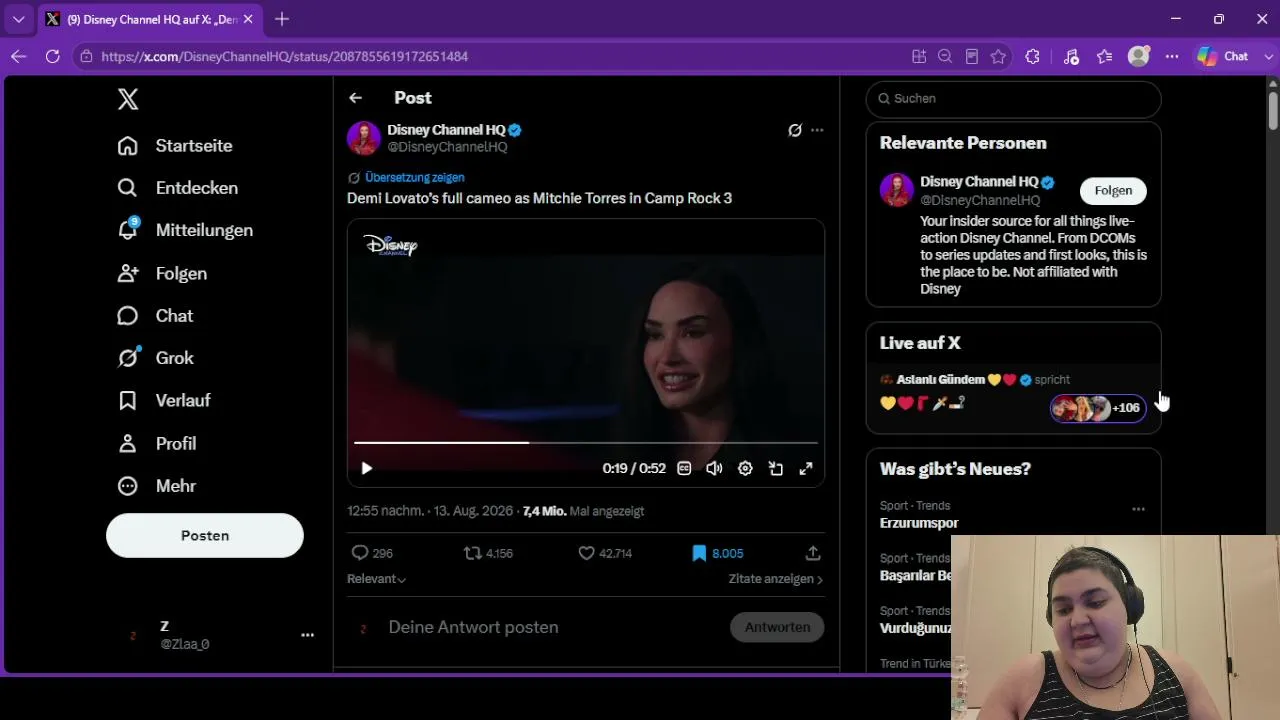
Task: Close the Disney Channel HQ browser tab
Action: 248,19
